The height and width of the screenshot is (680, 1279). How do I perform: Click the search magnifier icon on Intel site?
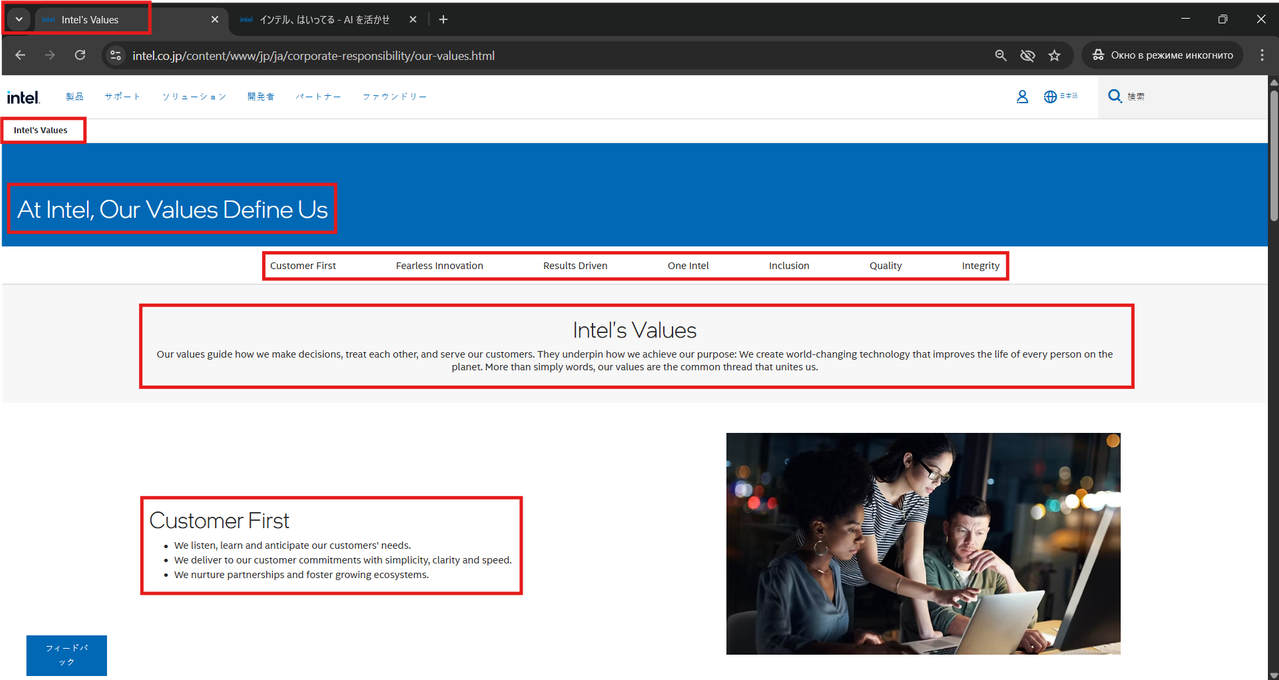click(1115, 97)
